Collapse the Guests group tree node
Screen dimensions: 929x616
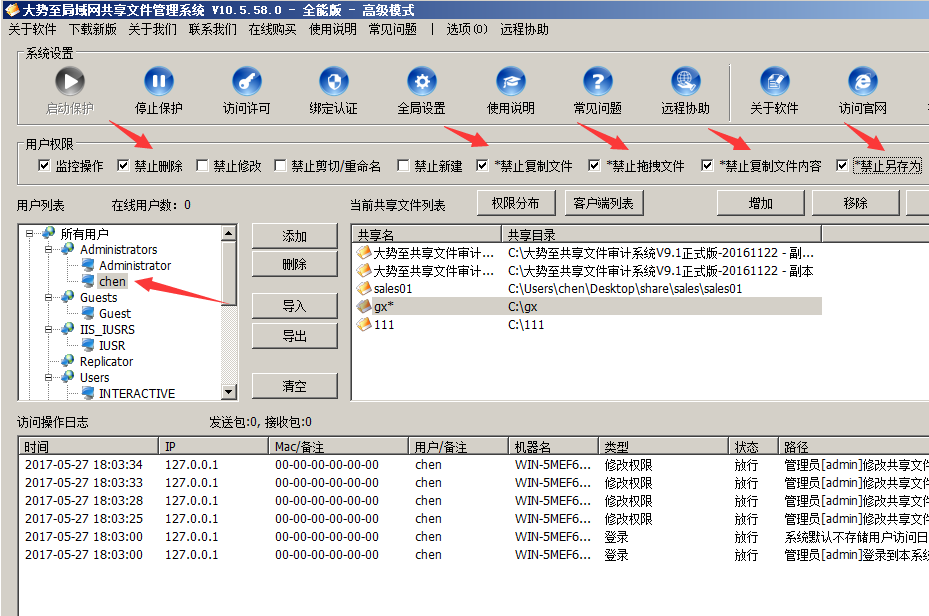tap(48, 298)
